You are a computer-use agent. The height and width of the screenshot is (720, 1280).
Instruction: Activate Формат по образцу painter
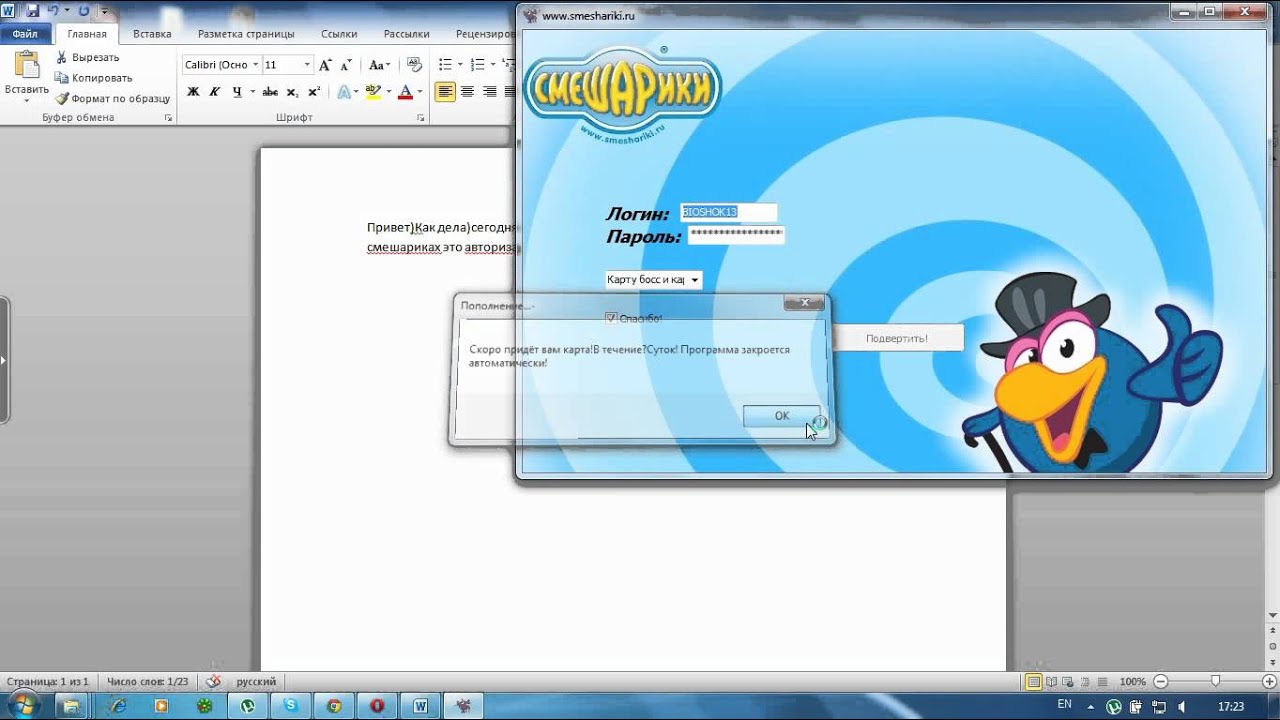pos(113,99)
